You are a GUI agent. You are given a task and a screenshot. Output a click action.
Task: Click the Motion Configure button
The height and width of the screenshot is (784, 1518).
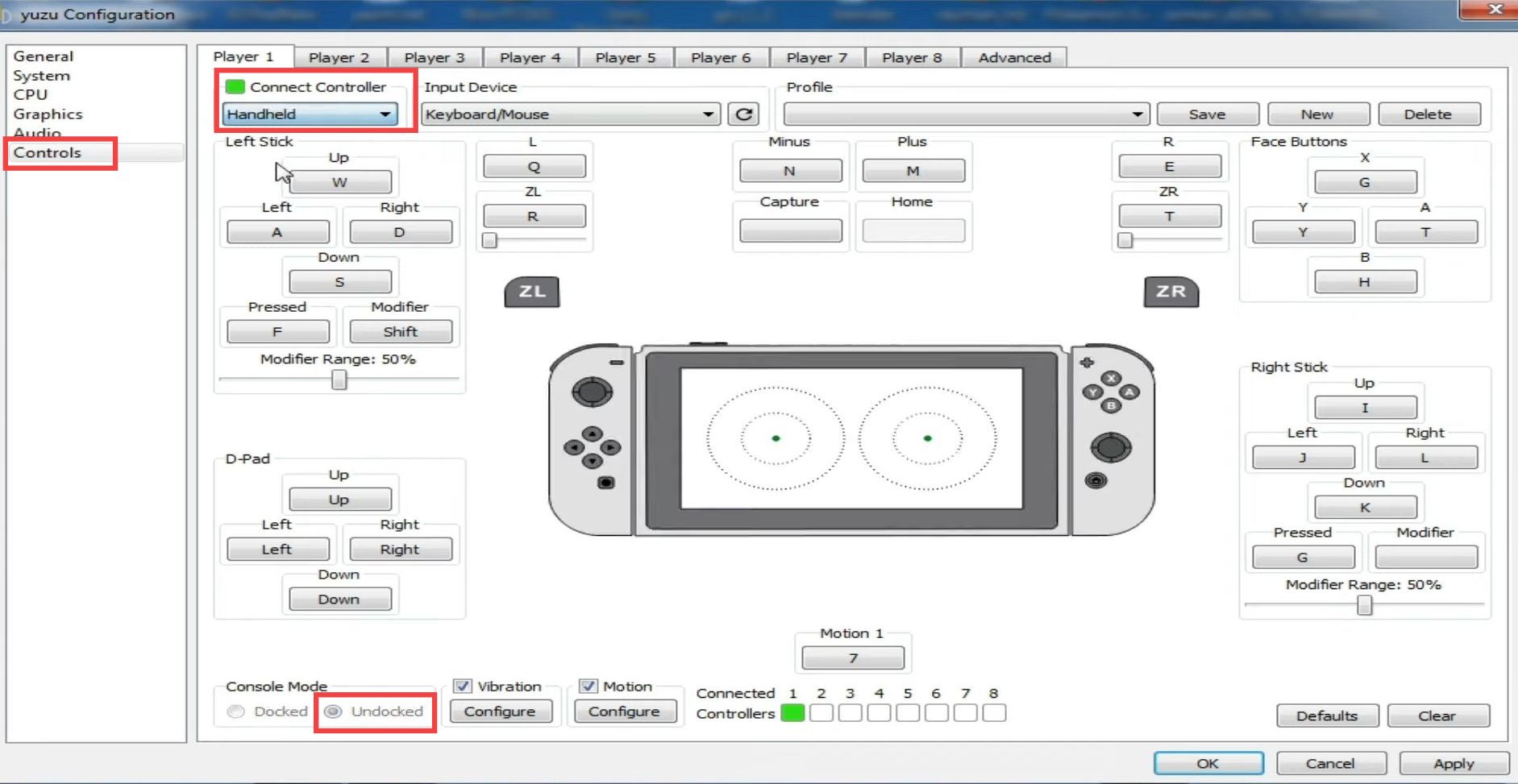pos(624,711)
